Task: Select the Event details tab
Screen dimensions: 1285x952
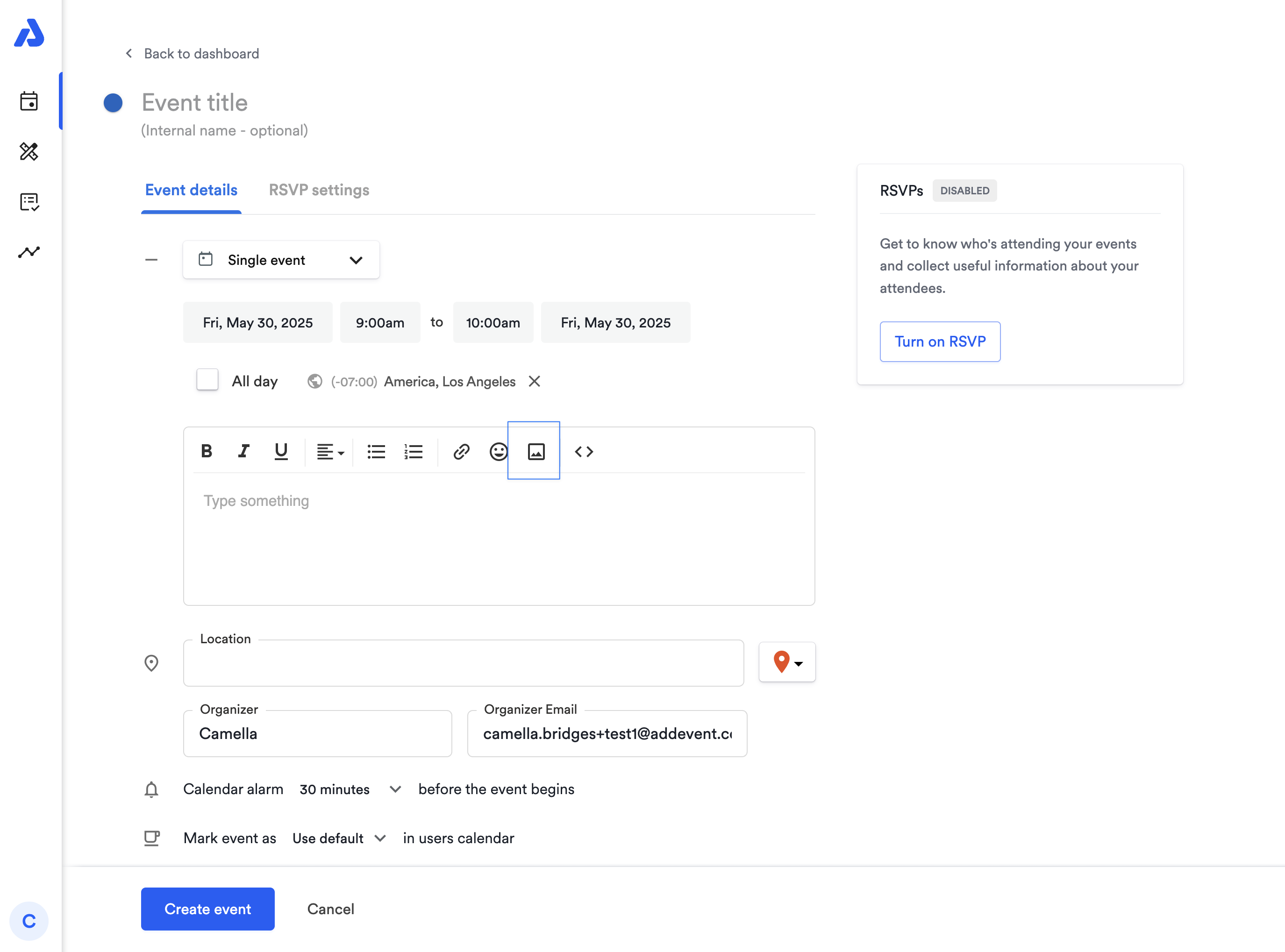Action: (x=191, y=190)
